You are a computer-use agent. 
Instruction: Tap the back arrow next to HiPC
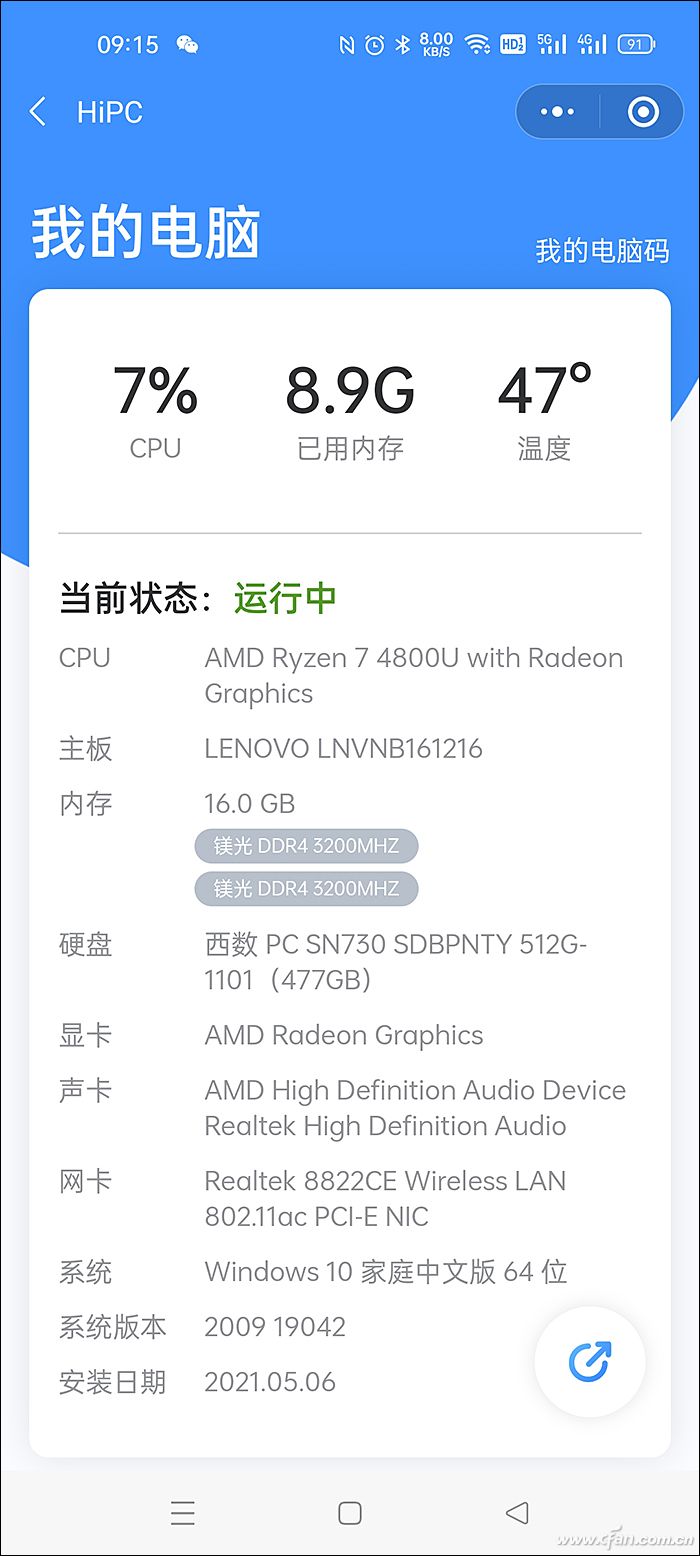(37, 112)
